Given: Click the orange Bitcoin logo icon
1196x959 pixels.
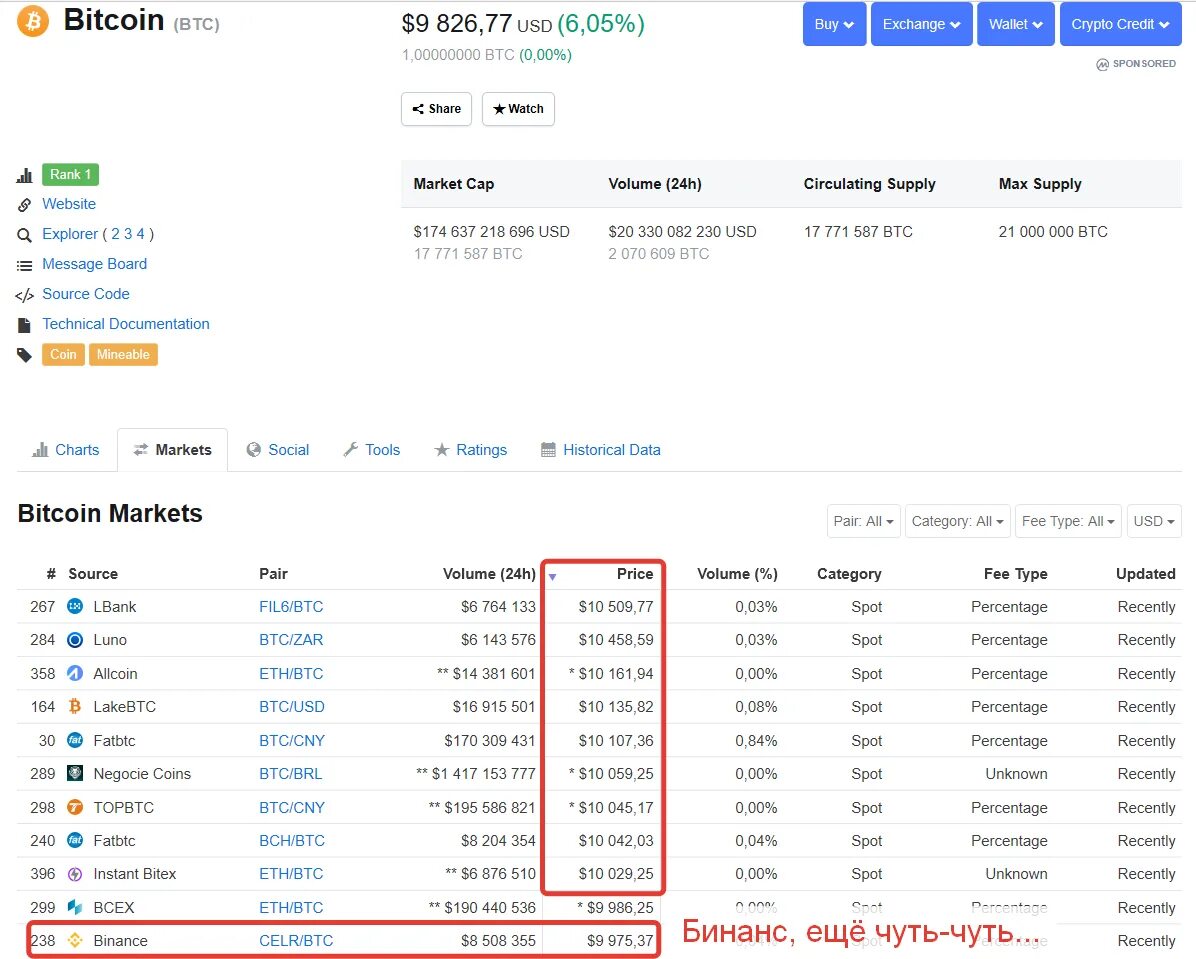Looking at the screenshot, I should 33,21.
